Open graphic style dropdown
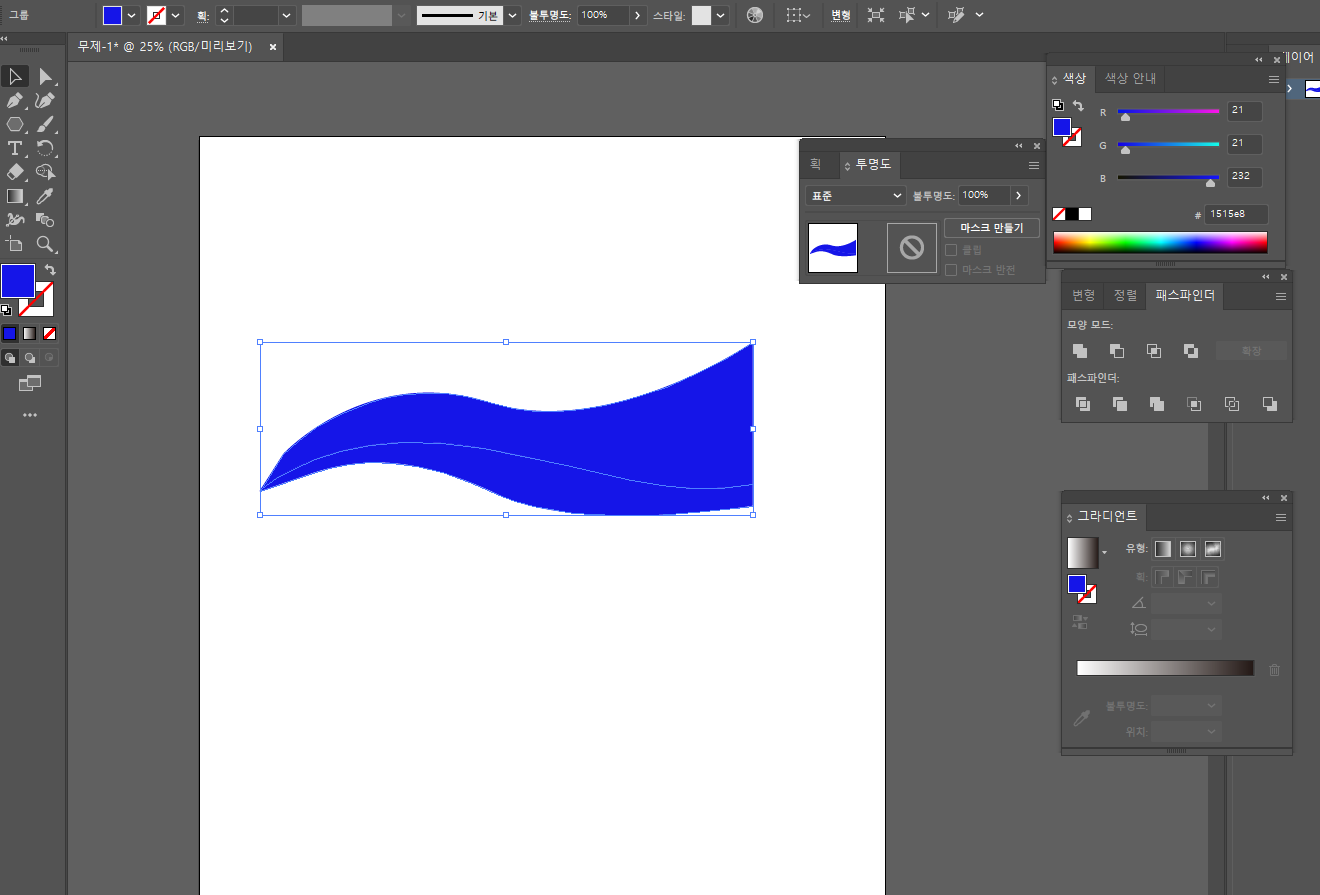 tap(721, 15)
